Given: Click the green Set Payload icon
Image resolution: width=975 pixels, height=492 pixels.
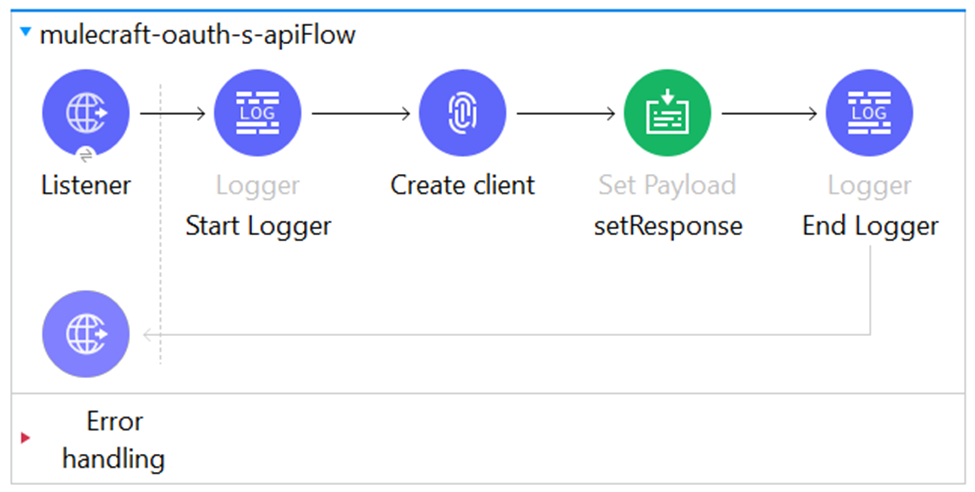Looking at the screenshot, I should (666, 113).
